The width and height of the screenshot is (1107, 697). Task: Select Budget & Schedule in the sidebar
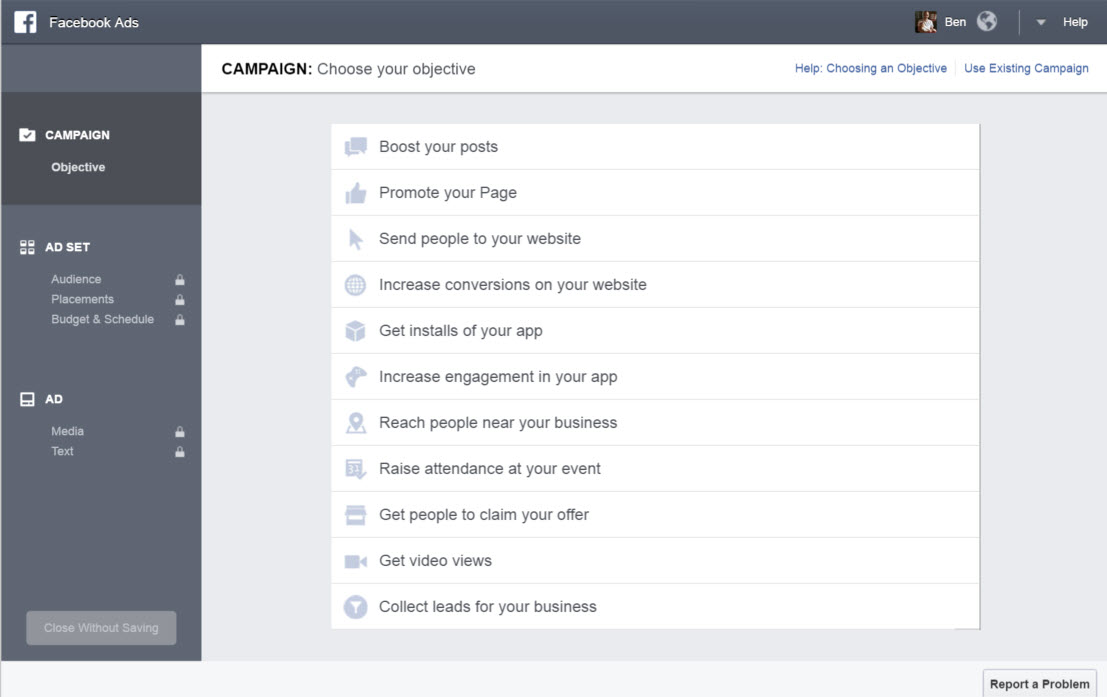102,319
